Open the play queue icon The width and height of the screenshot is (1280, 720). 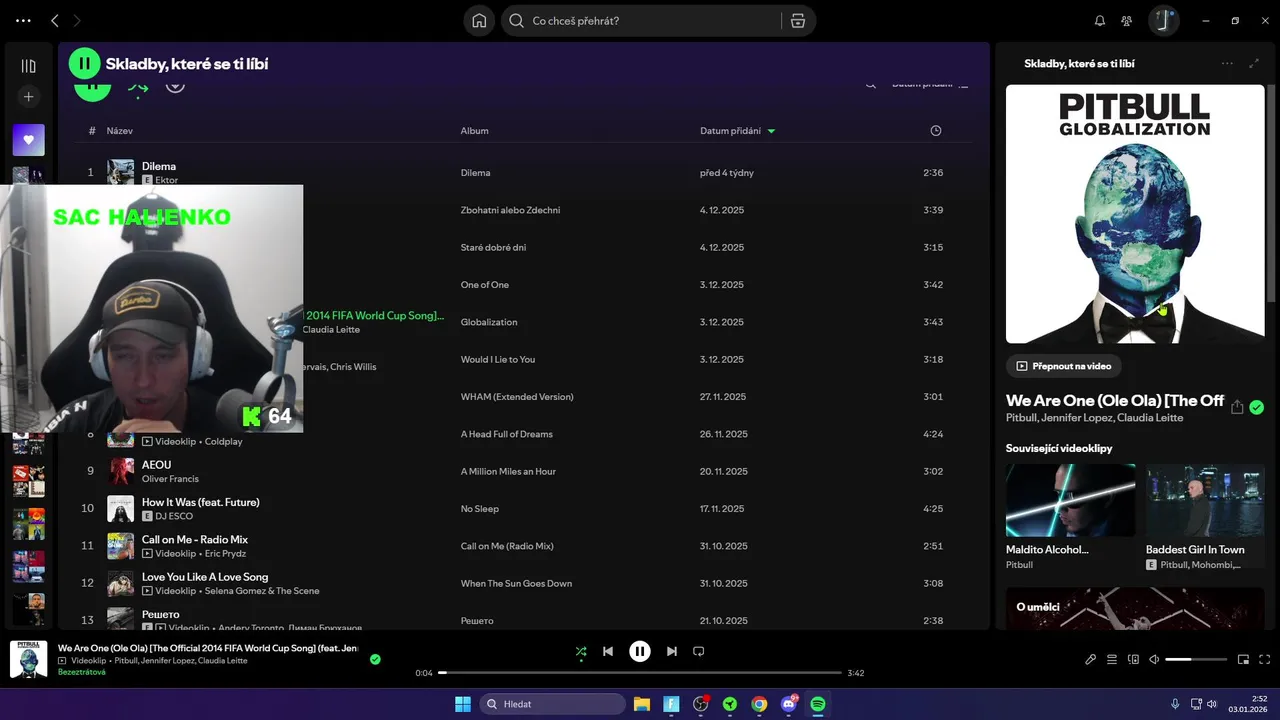pos(1112,659)
